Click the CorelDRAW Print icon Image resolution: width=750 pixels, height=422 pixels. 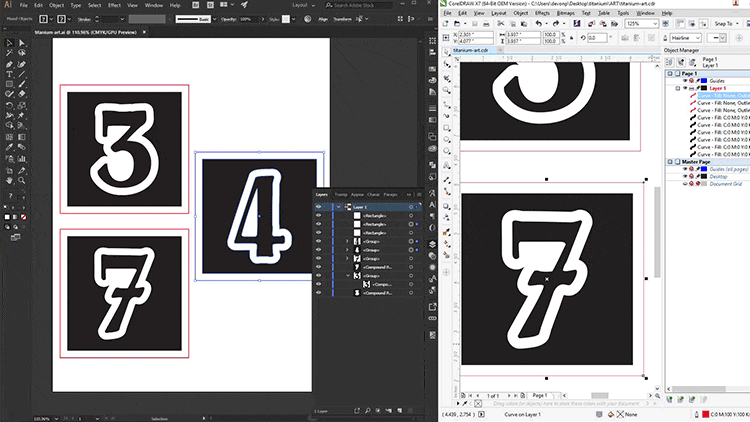coord(486,23)
